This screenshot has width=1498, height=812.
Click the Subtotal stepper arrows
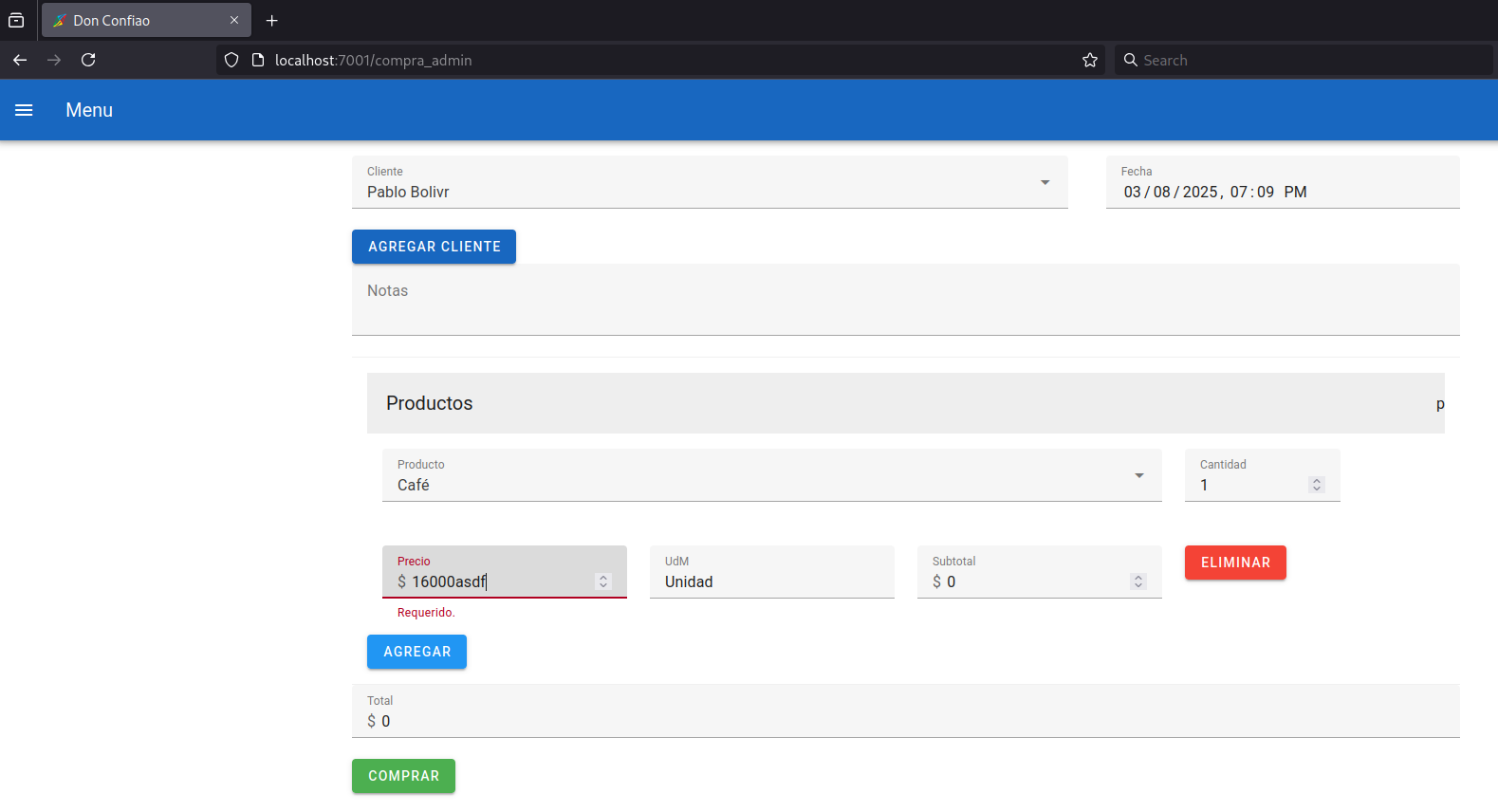[1137, 581]
